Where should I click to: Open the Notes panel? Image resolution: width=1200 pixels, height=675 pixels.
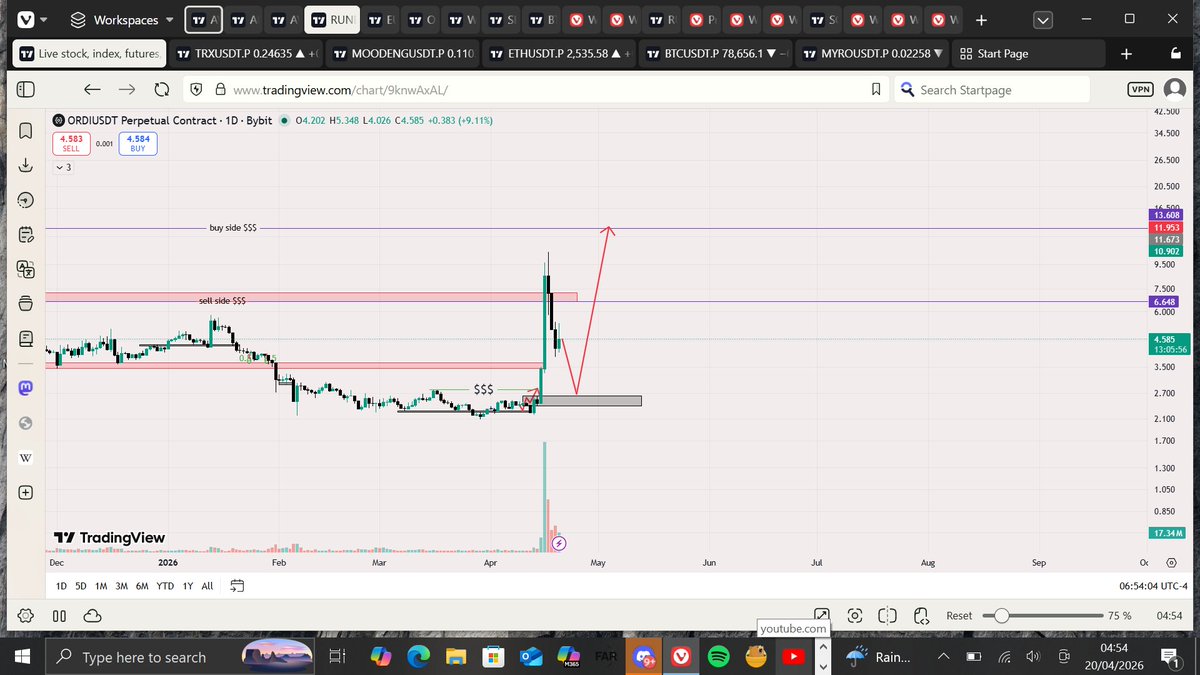pyautogui.click(x=25, y=235)
